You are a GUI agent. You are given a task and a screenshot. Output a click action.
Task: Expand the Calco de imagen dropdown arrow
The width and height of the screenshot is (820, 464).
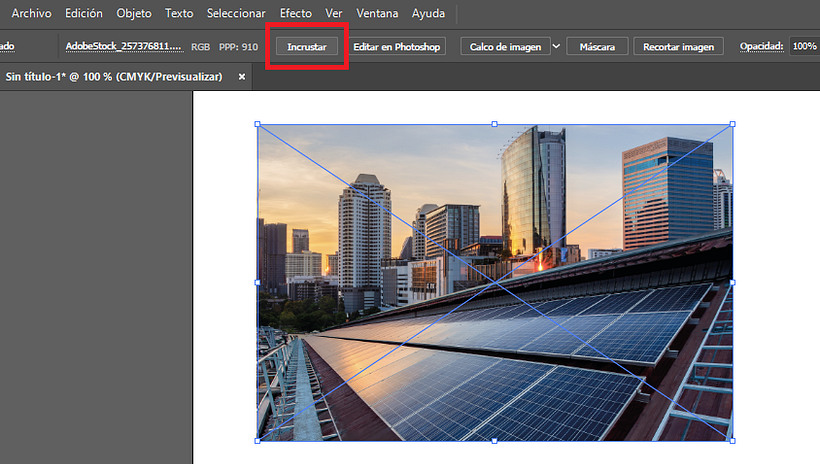coord(556,47)
